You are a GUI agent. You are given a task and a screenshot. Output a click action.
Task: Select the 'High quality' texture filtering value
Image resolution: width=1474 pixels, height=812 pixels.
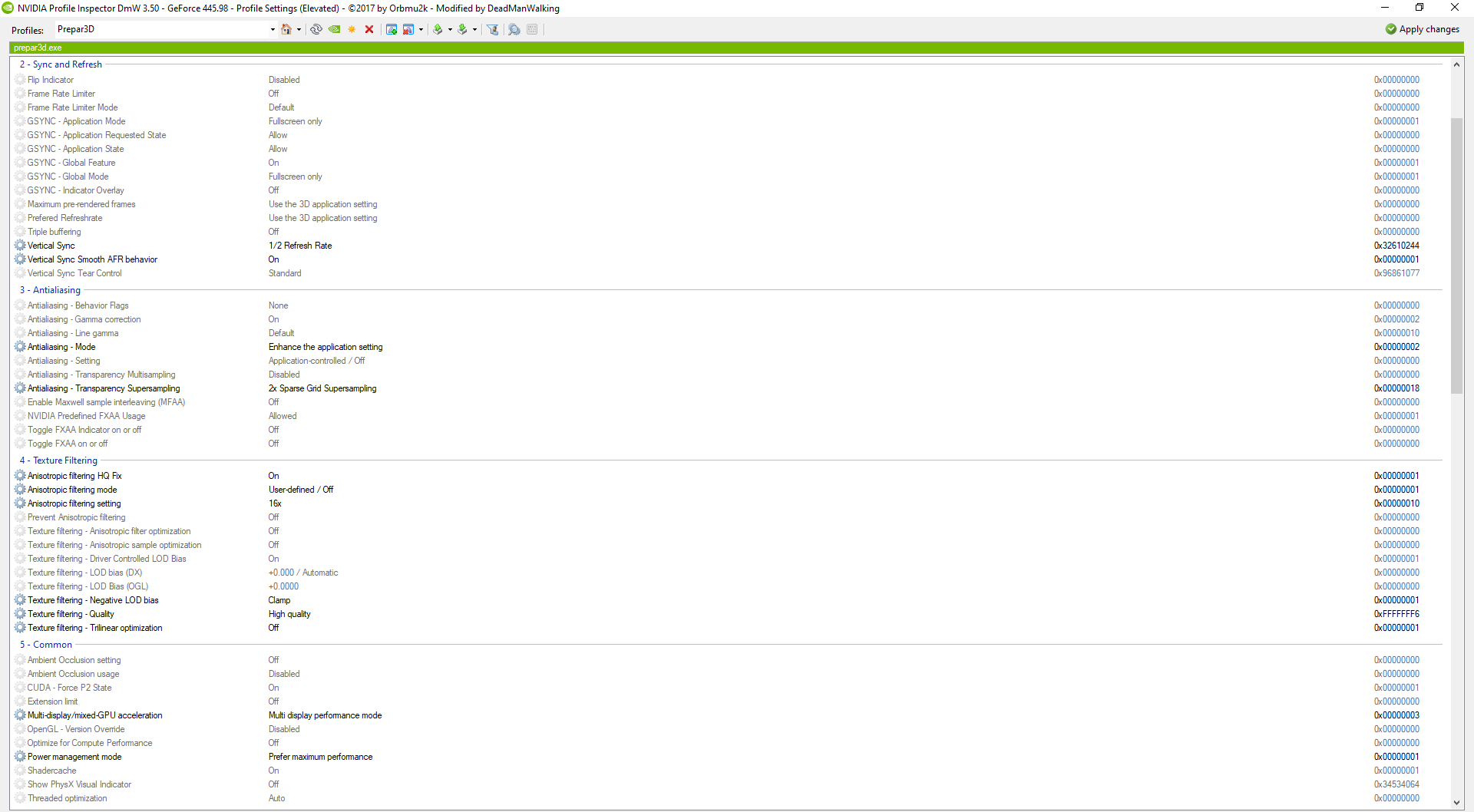[289, 614]
